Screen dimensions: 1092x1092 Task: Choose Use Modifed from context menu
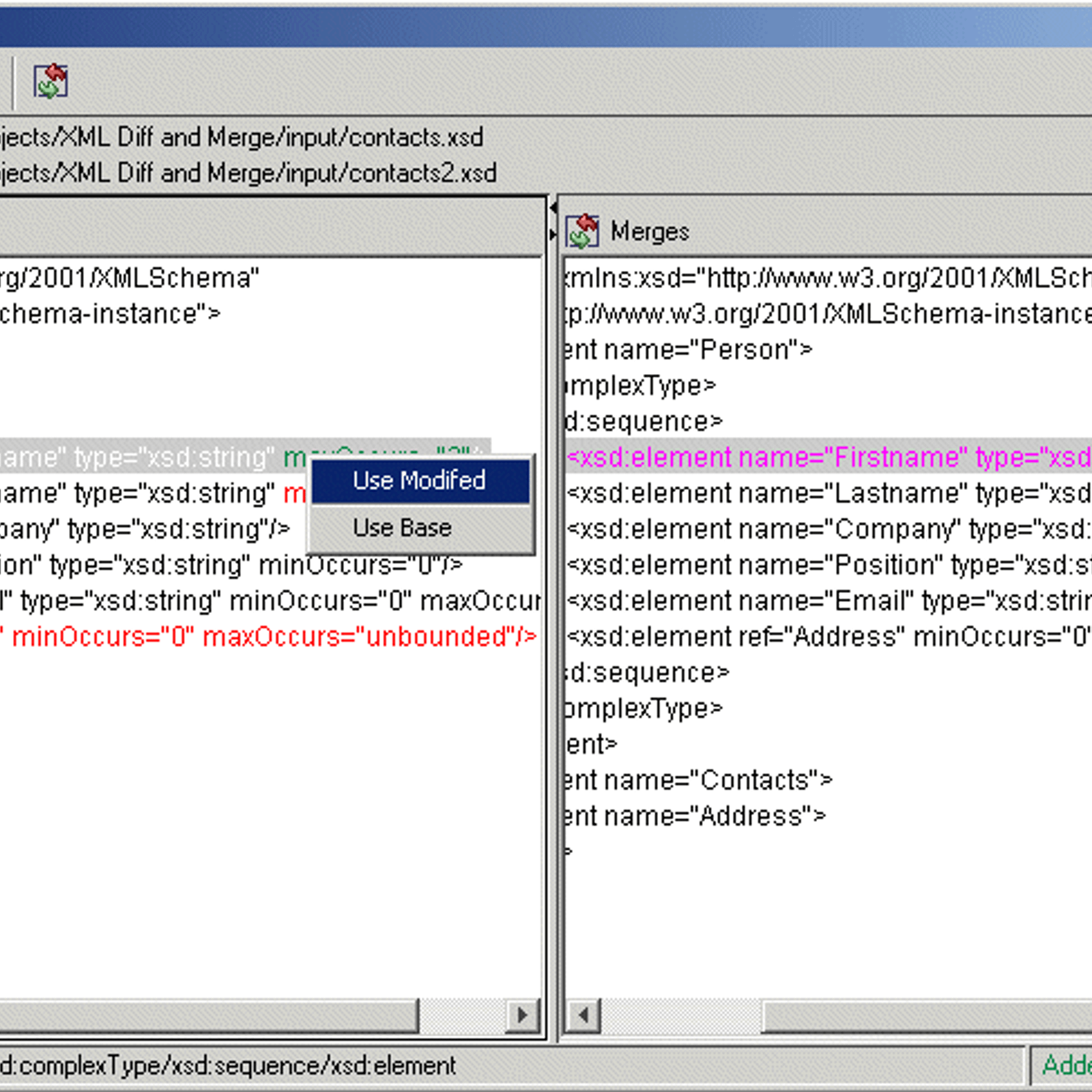tap(420, 481)
